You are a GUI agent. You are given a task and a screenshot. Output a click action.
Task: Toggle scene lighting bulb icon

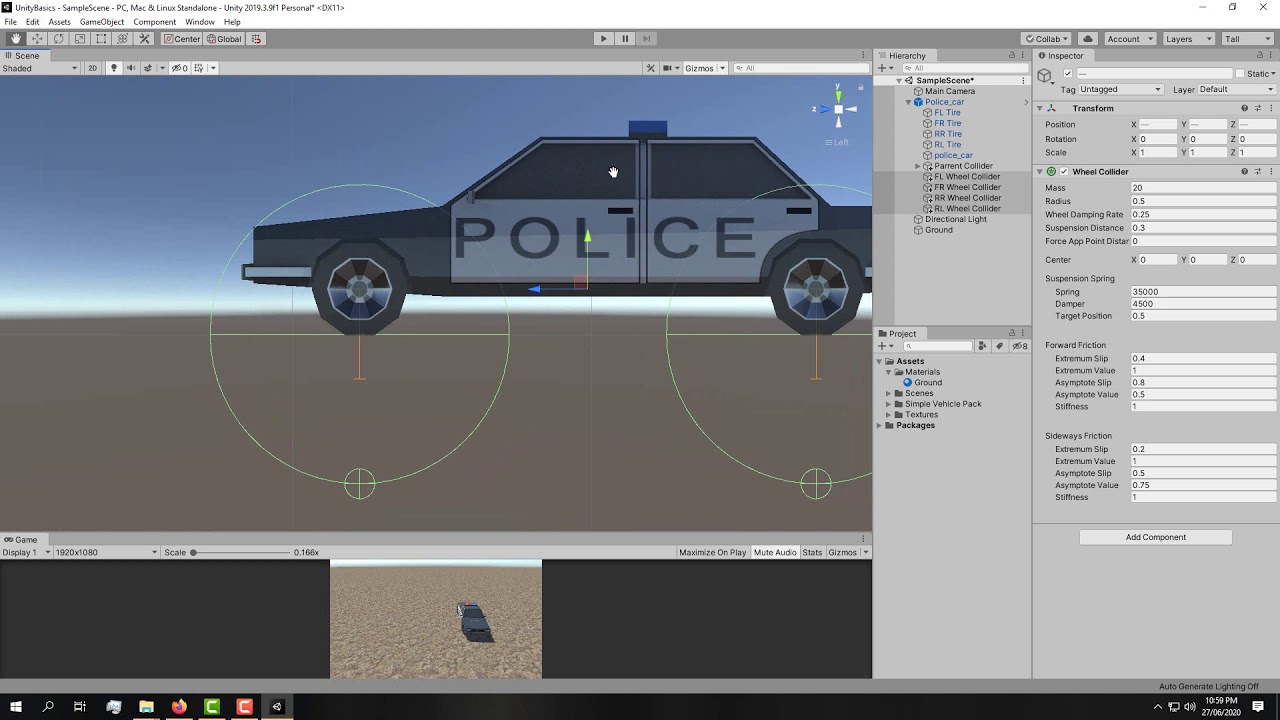pos(113,68)
